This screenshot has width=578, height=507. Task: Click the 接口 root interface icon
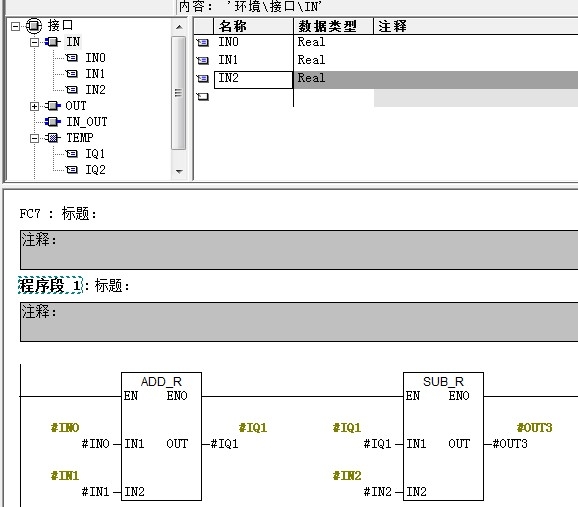click(x=34, y=26)
